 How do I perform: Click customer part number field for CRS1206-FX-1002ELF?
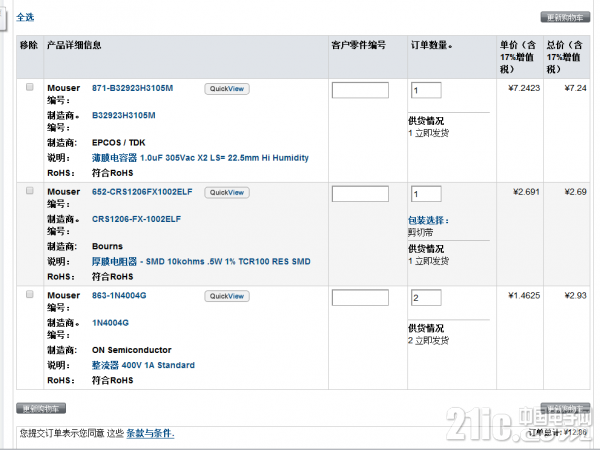click(x=360, y=194)
